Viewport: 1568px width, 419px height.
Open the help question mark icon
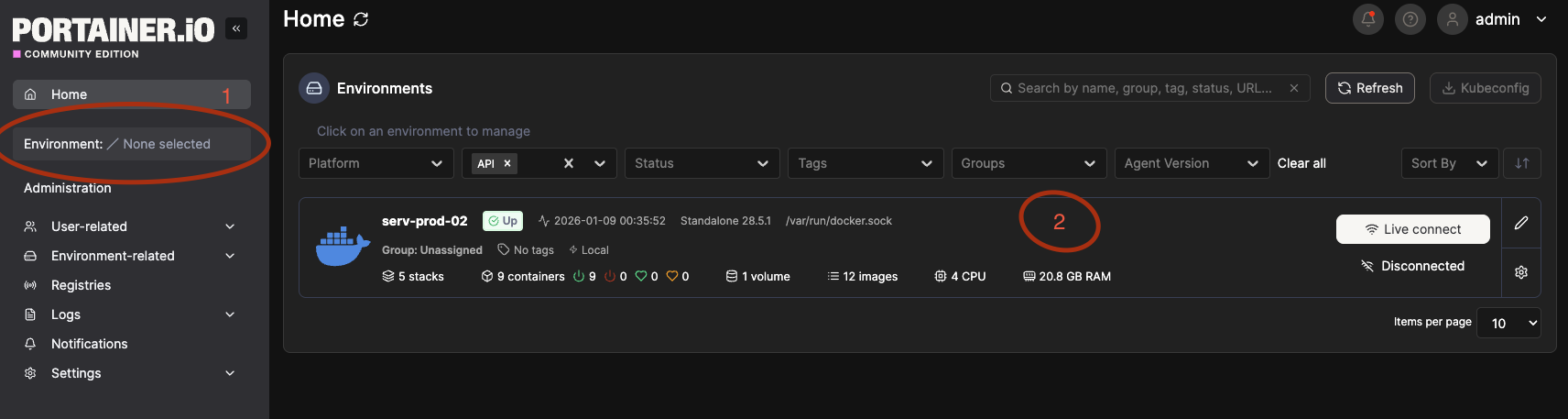point(1410,19)
